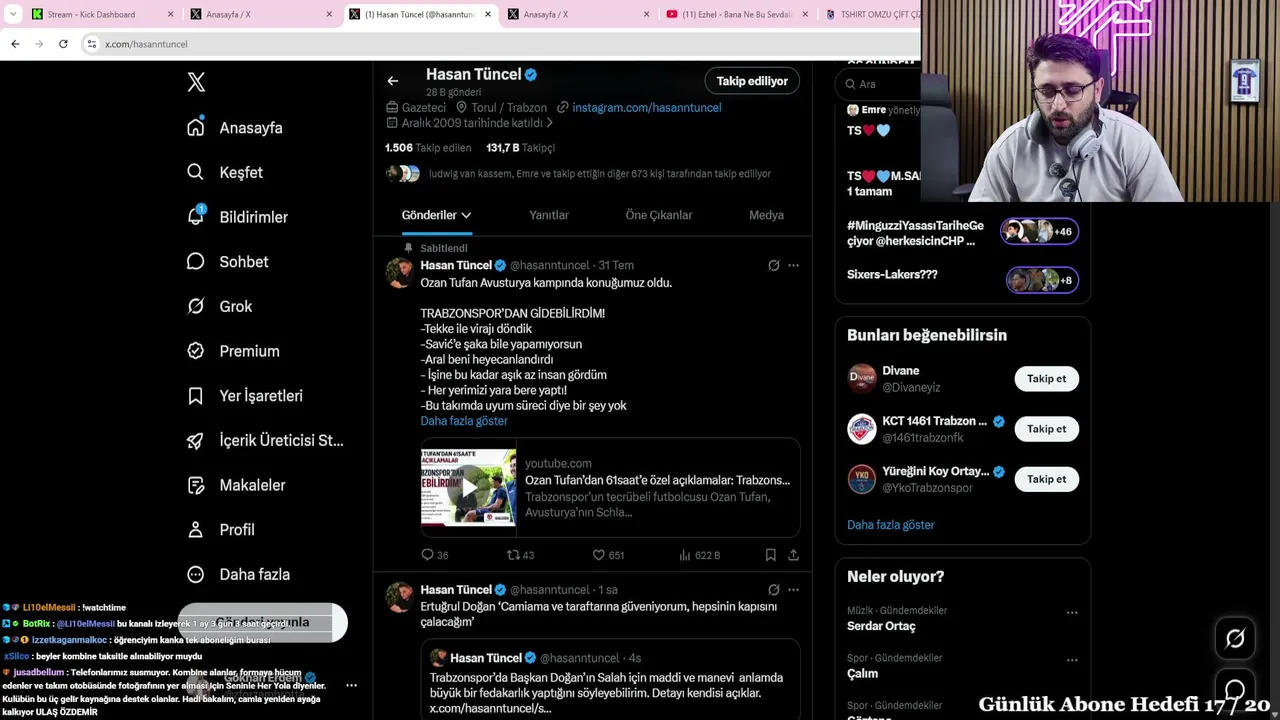Viewport: 1280px width, 720px height.
Task: Play the Ozan Tufan YouTube video thumbnail
Action: pos(468,488)
